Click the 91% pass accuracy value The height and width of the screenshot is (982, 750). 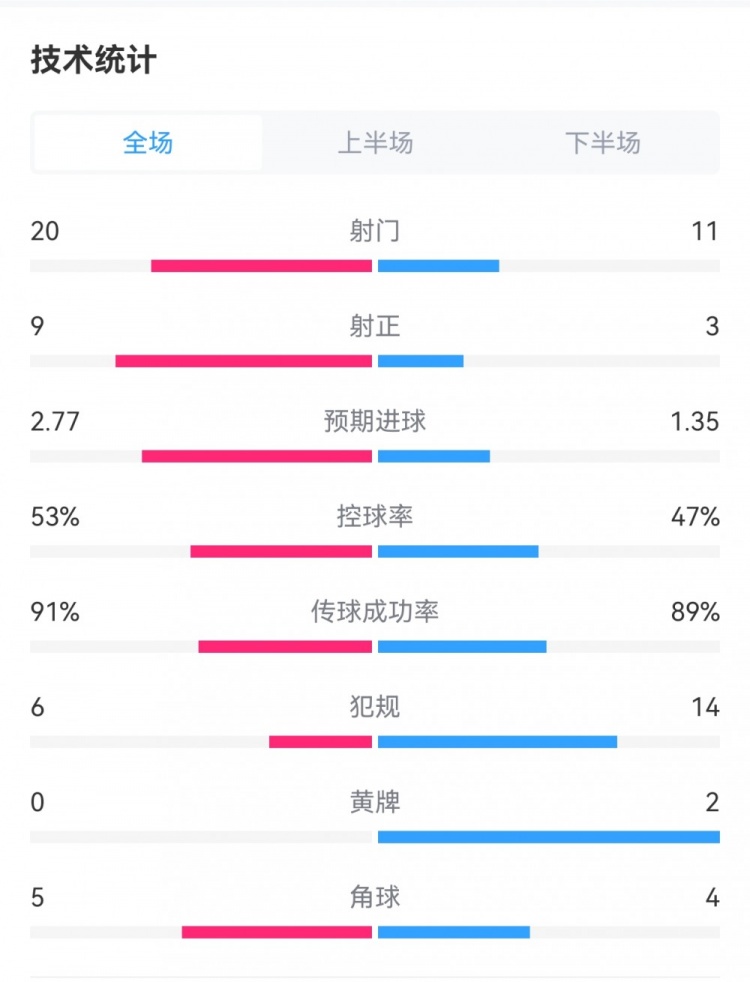point(55,611)
